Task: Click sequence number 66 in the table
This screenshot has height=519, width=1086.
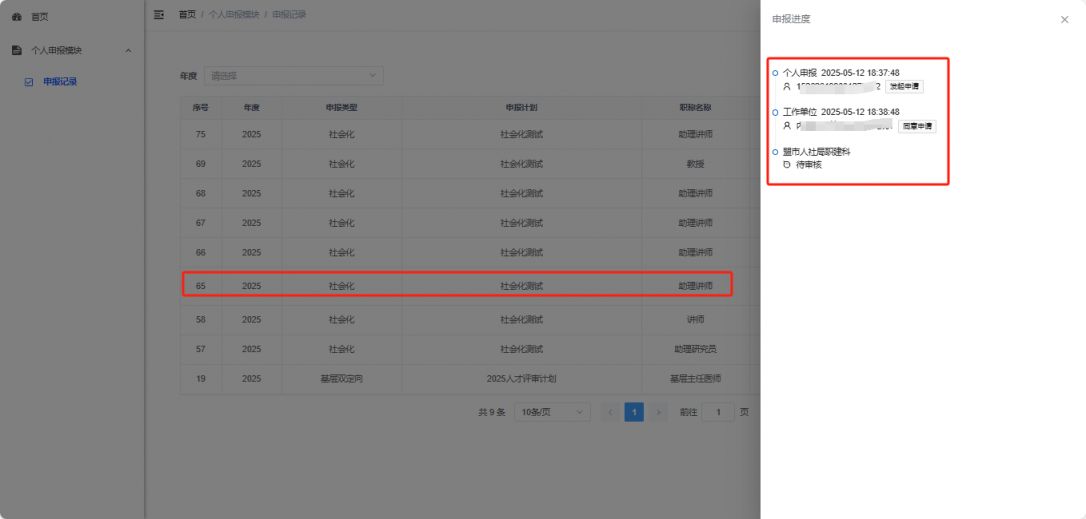Action: (201, 252)
